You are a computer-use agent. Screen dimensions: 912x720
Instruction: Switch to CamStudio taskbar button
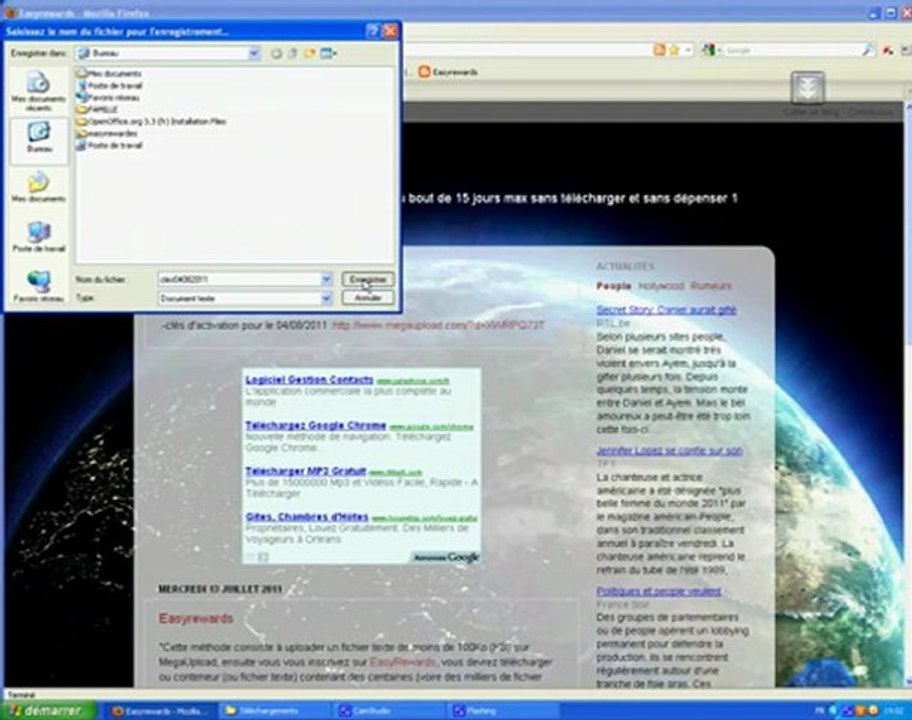tap(390, 711)
